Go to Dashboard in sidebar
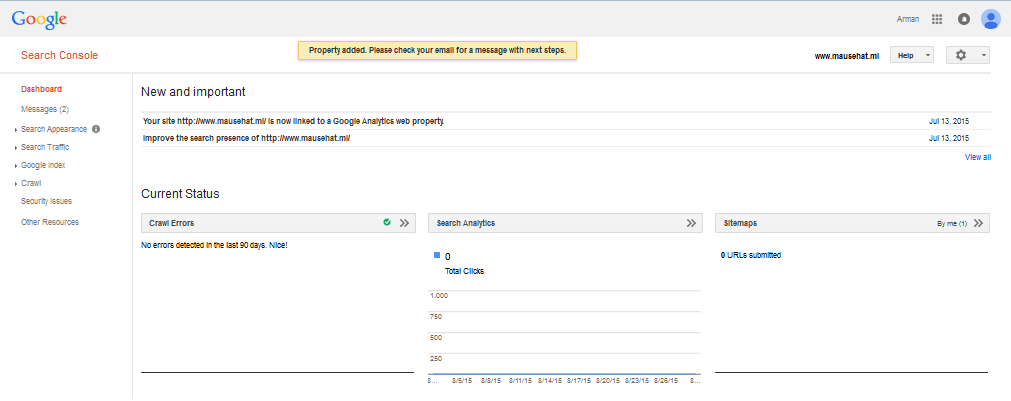1011x401 pixels. 41,89
